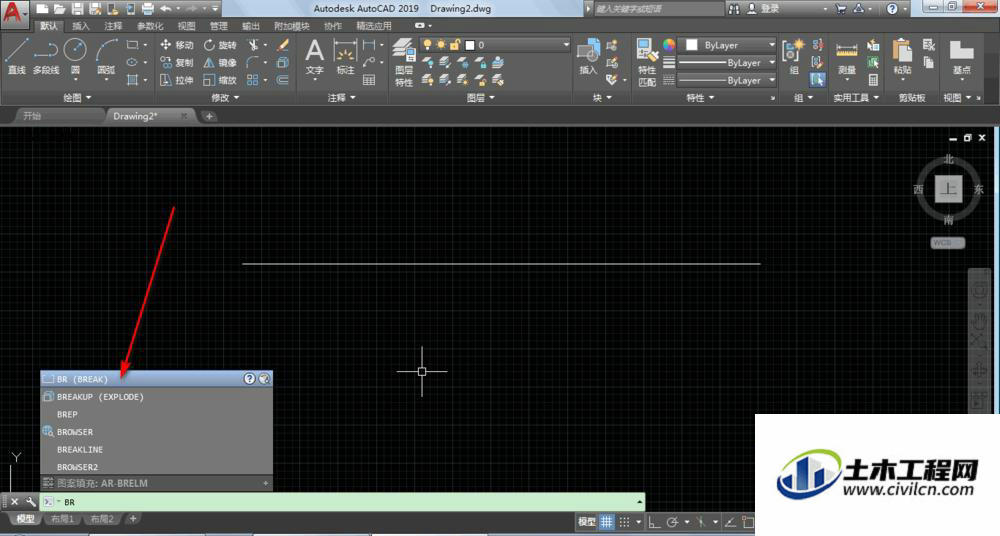Toggle the layer lock padlock icon
Viewport: 1000px width, 536px height.
point(455,45)
